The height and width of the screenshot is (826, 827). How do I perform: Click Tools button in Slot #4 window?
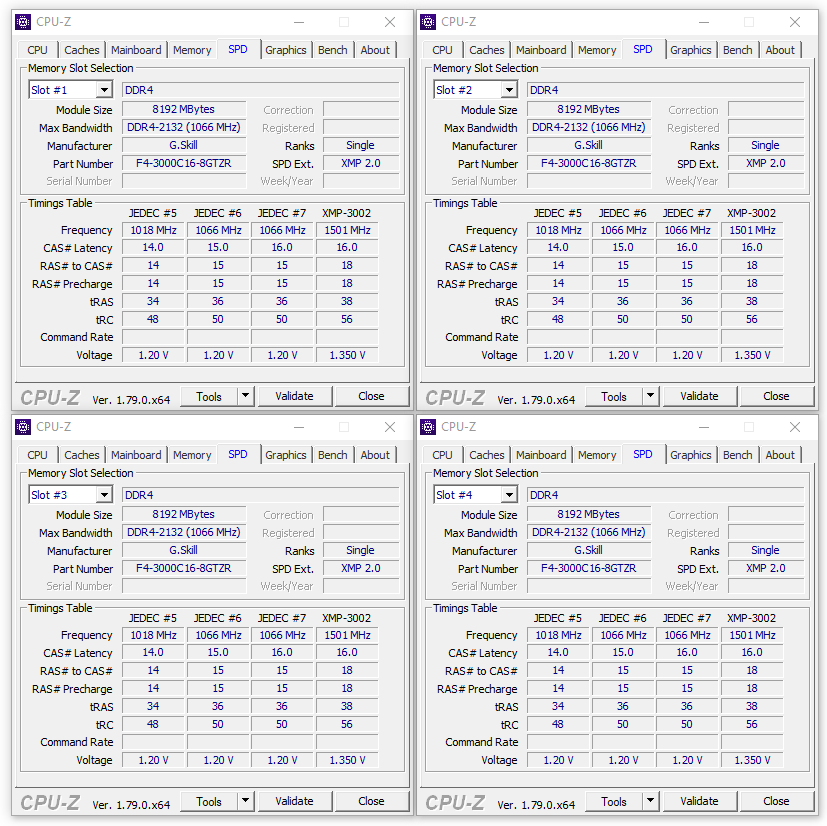614,801
